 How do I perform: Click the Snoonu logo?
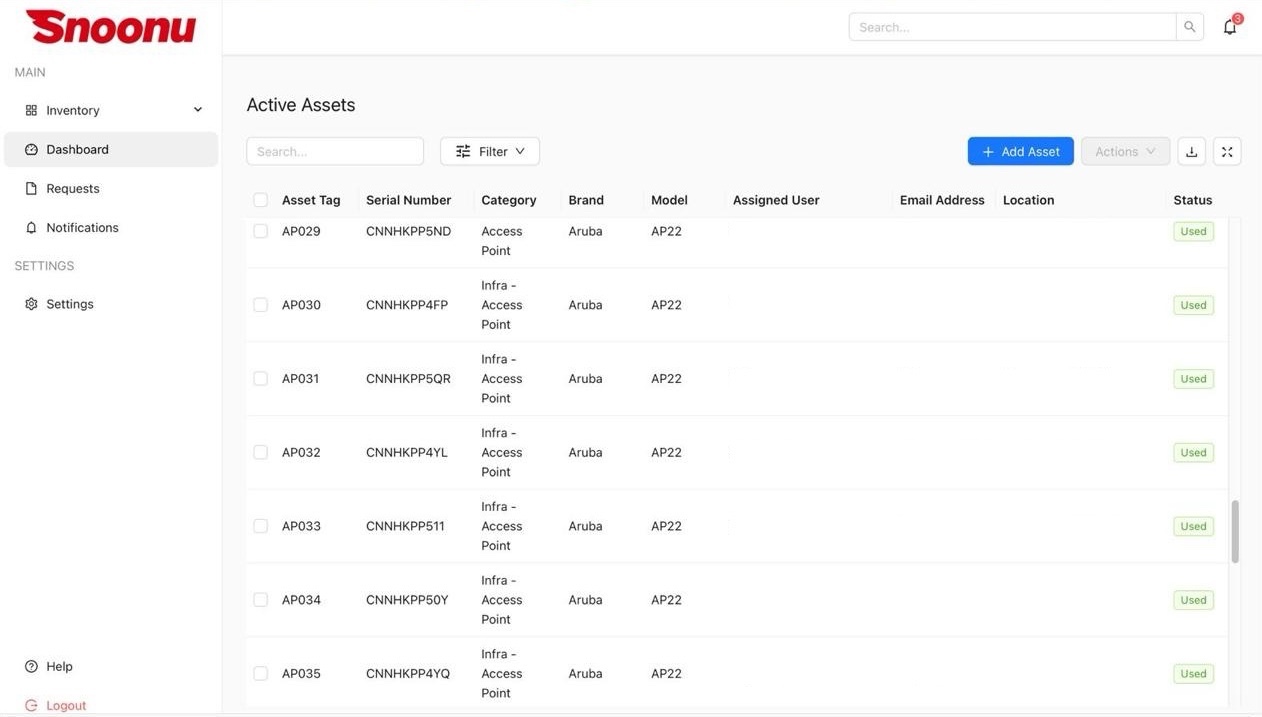pos(111,27)
